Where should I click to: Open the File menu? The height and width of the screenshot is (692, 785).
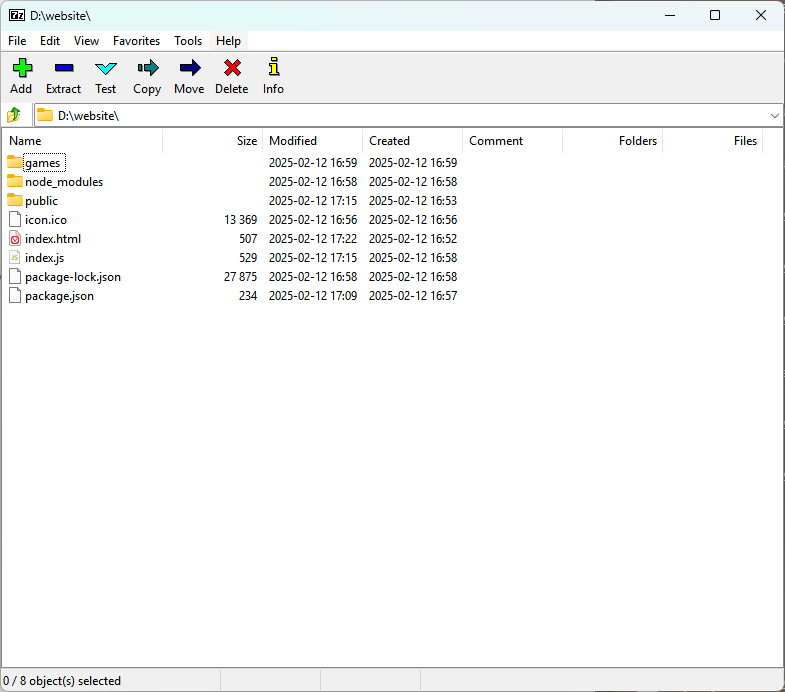17,41
